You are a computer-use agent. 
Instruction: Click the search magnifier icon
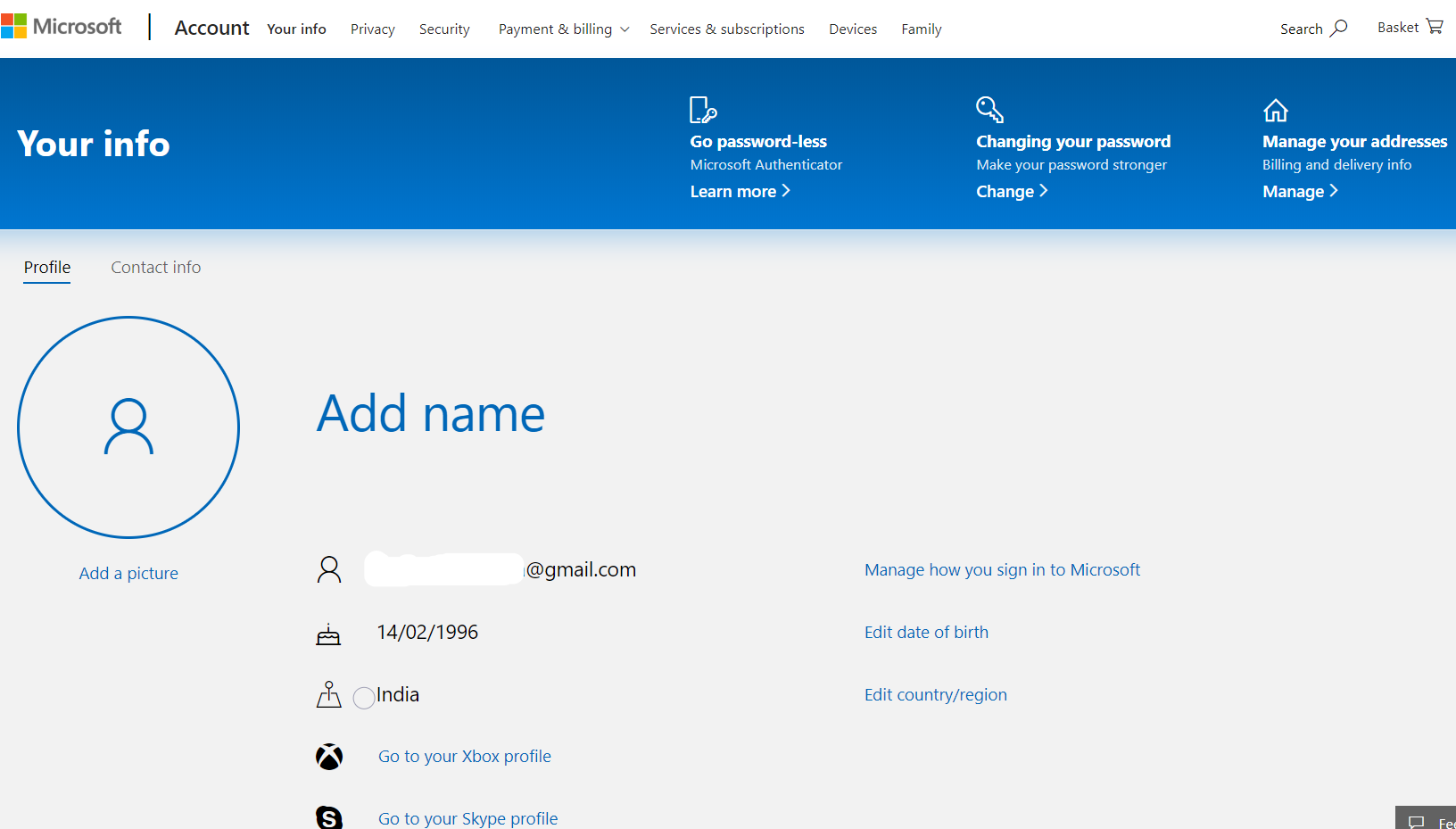click(x=1338, y=29)
